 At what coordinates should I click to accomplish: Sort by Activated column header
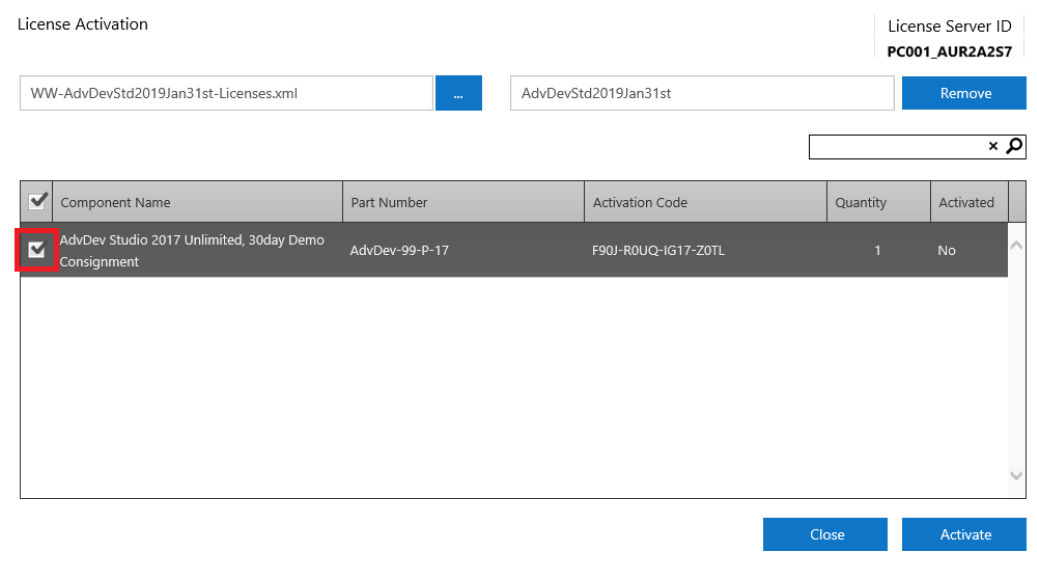[x=970, y=202]
